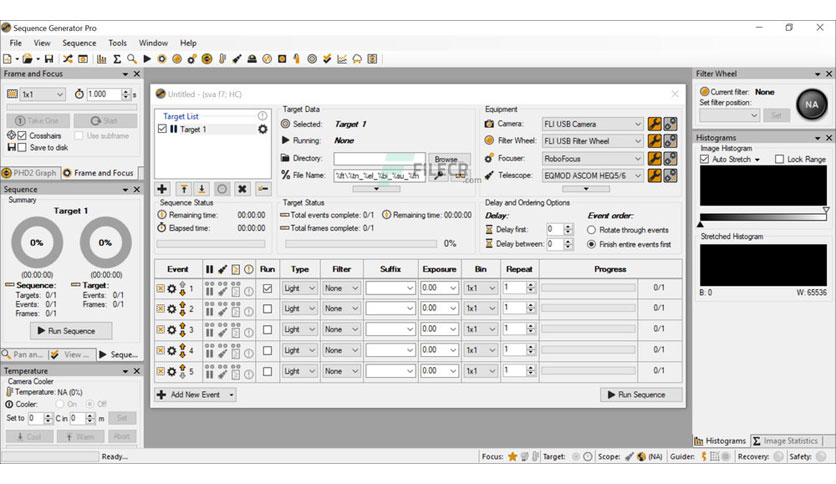This screenshot has width=836, height=484.
Task: Open Bin dropdown for event 4
Action: tap(480, 350)
